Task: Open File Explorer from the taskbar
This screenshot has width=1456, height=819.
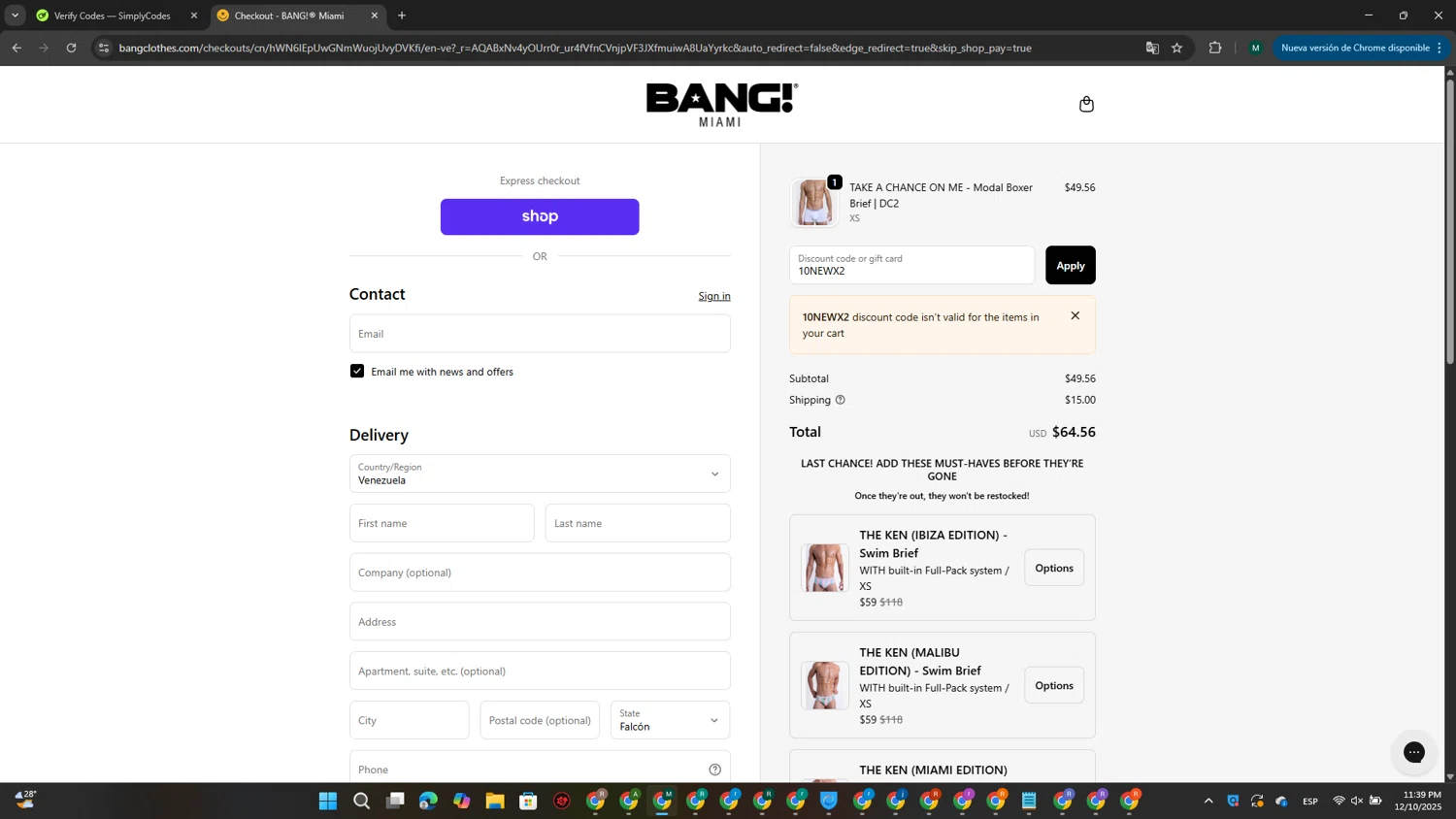Action: pyautogui.click(x=495, y=801)
